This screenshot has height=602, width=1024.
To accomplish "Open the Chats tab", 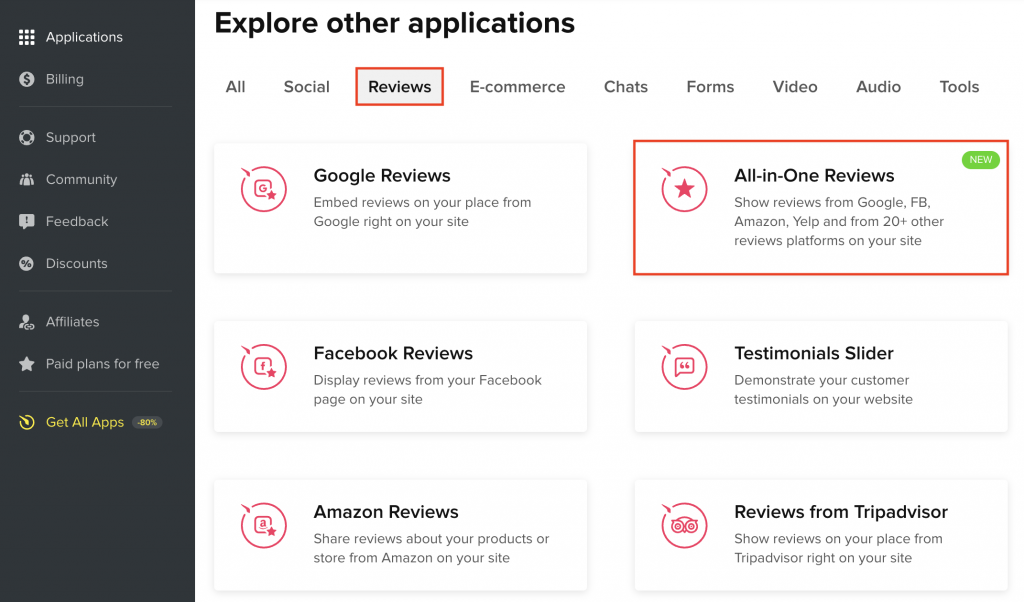I will 626,87.
